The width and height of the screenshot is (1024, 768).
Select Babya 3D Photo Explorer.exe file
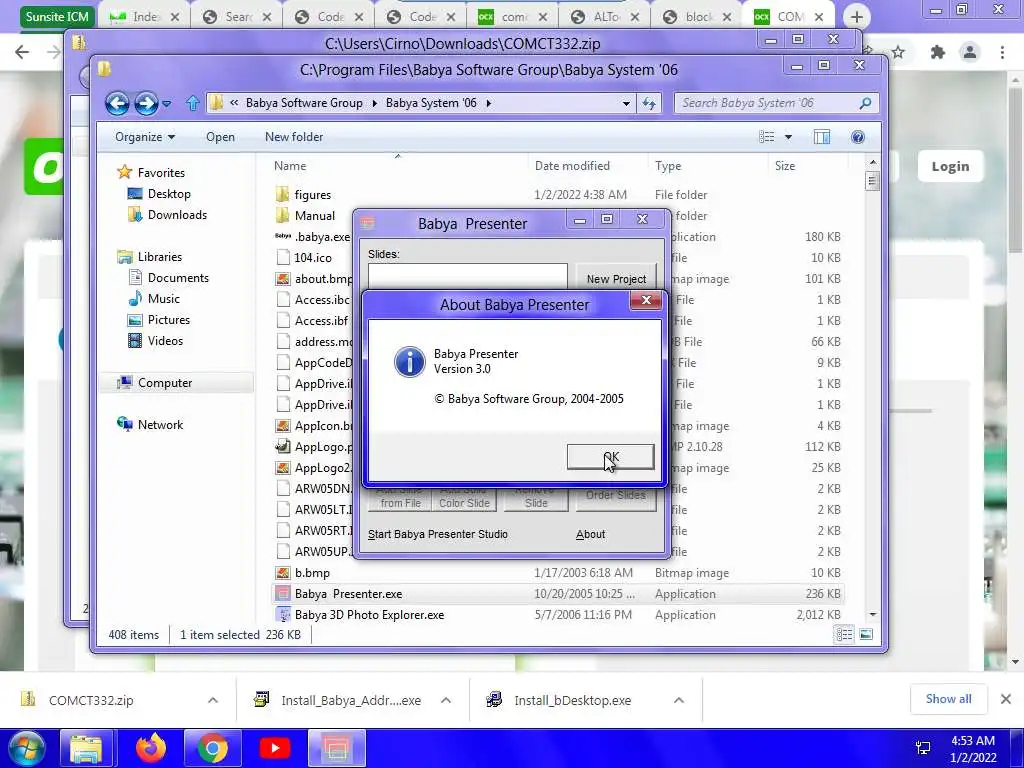[369, 615]
